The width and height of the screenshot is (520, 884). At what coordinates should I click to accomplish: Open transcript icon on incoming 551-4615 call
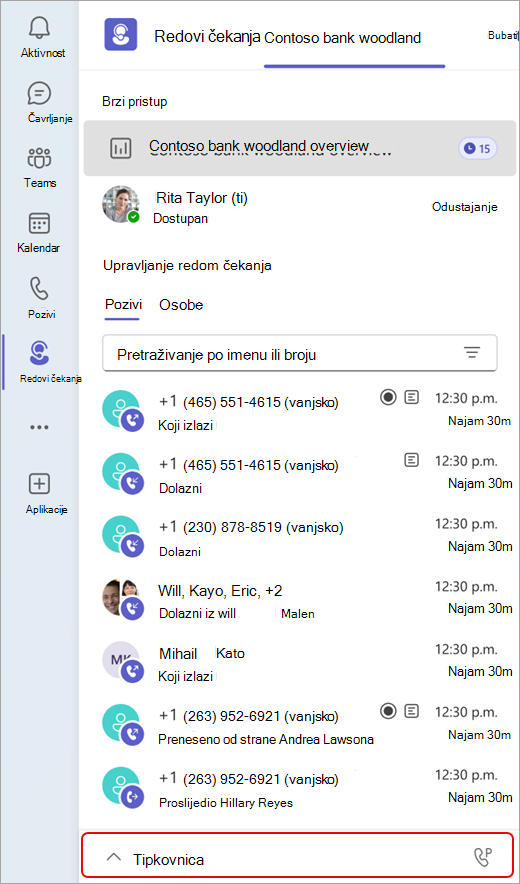coord(412,460)
